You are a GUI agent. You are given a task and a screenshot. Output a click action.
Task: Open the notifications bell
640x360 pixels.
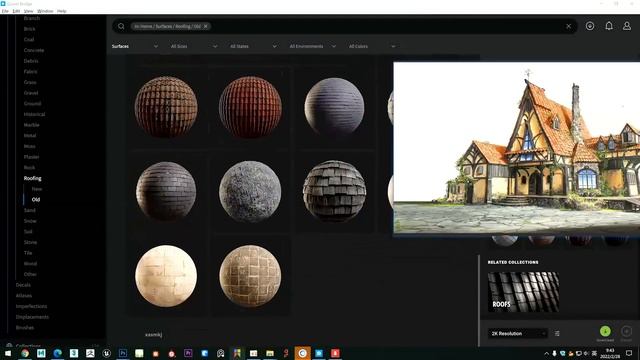609,26
